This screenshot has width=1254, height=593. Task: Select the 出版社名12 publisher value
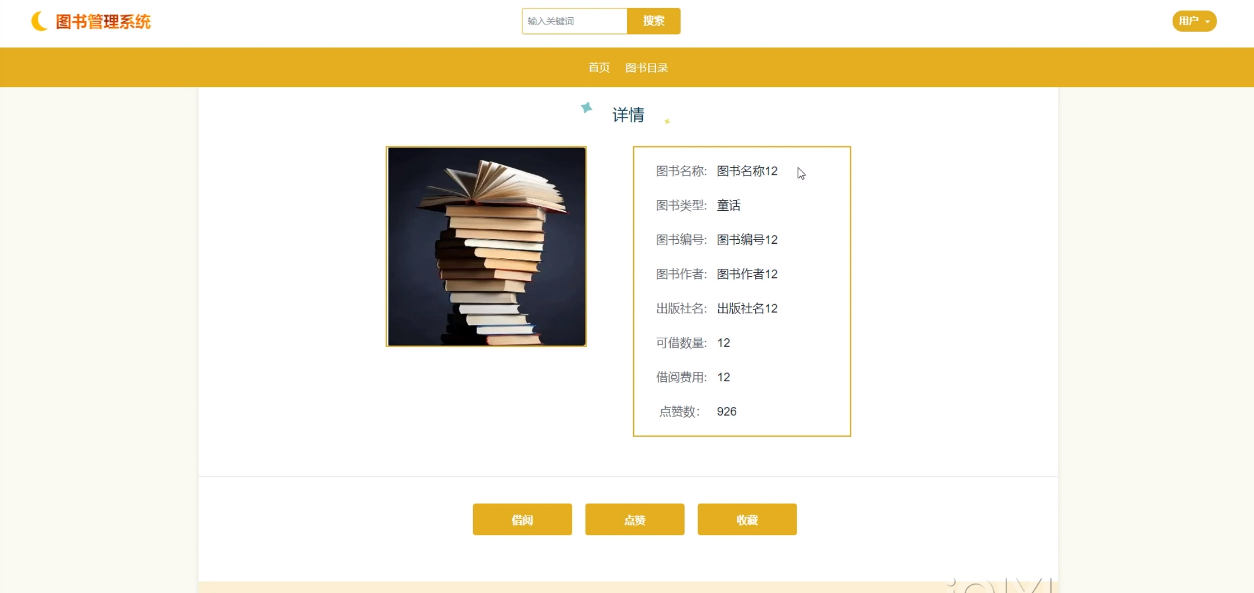coord(747,308)
